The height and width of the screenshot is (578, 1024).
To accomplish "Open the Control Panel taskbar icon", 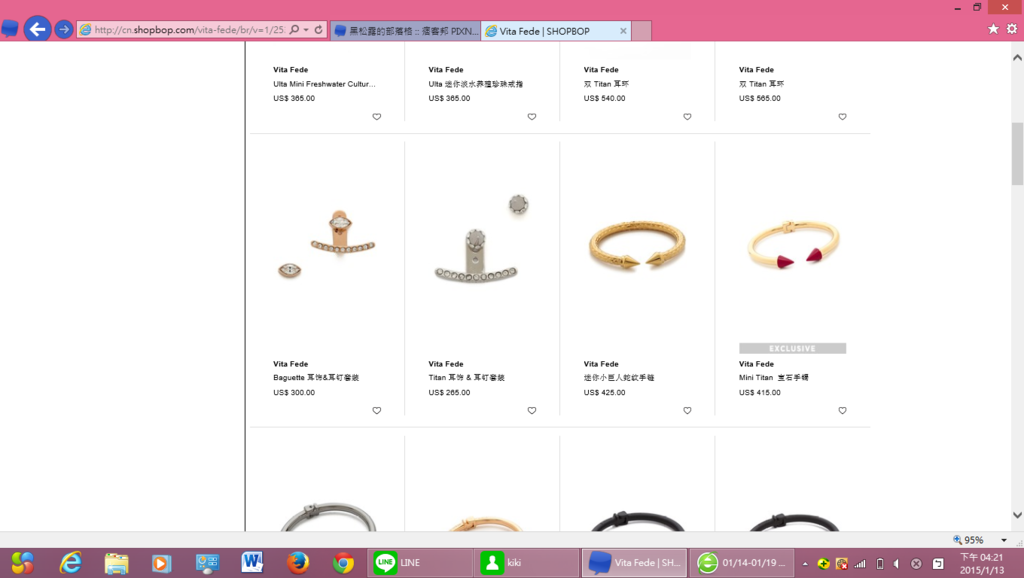I will click(x=207, y=562).
